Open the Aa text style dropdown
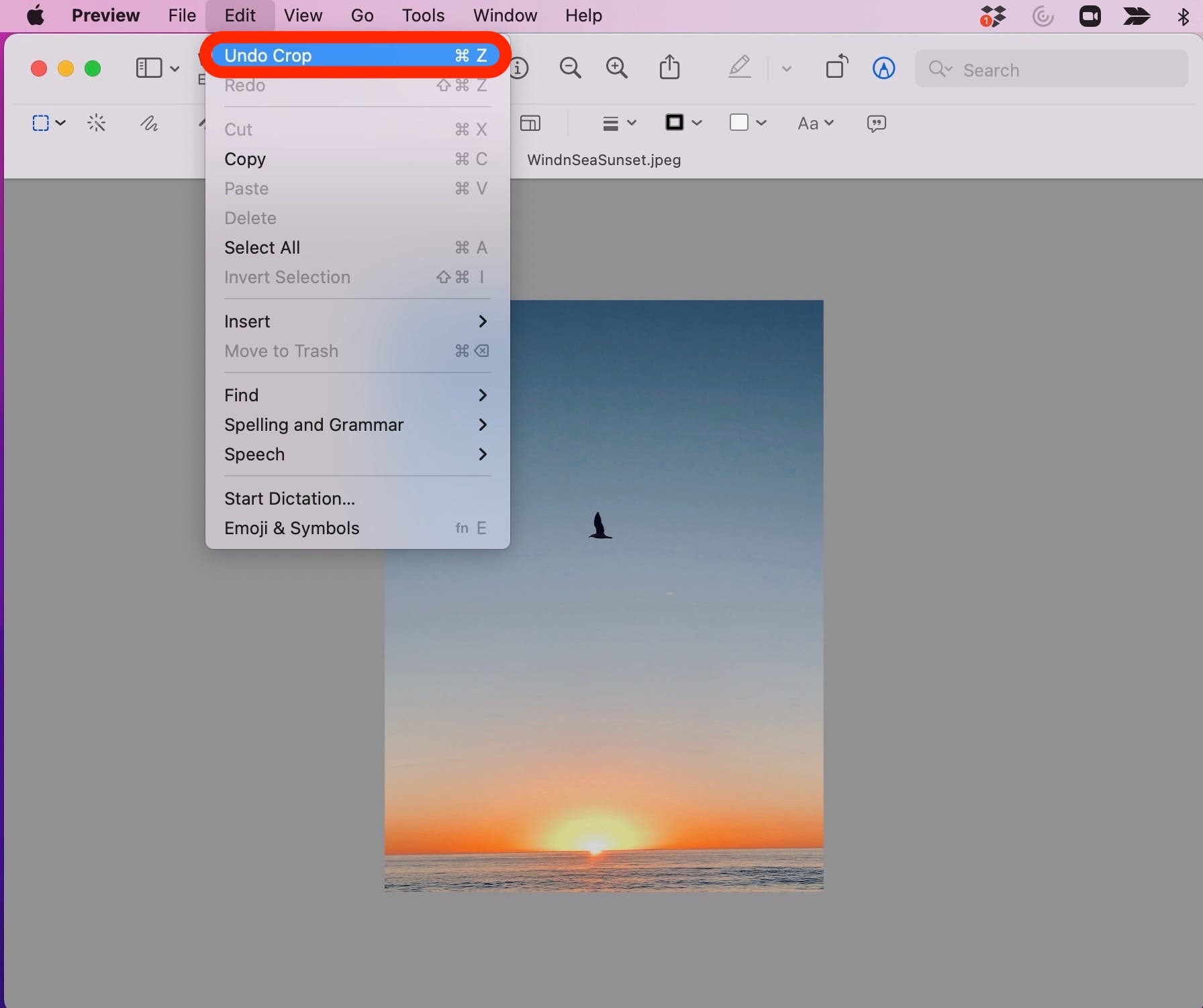Image resolution: width=1203 pixels, height=1008 pixels. [x=815, y=123]
